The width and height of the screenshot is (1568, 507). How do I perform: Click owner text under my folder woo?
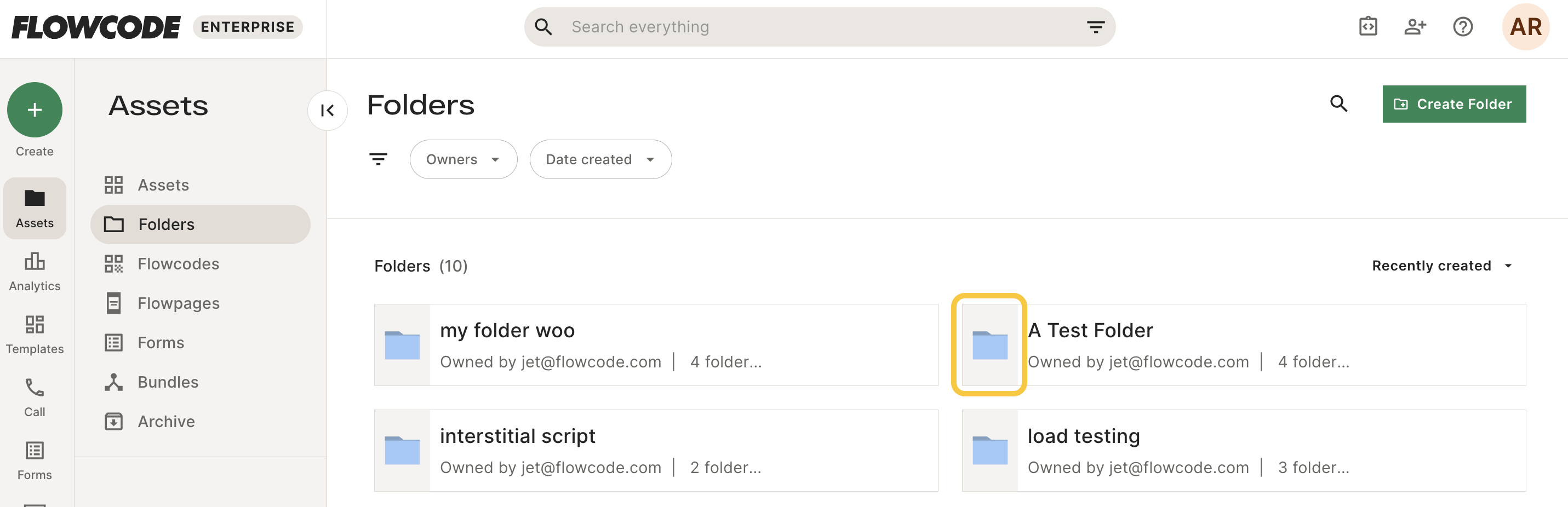pos(550,362)
